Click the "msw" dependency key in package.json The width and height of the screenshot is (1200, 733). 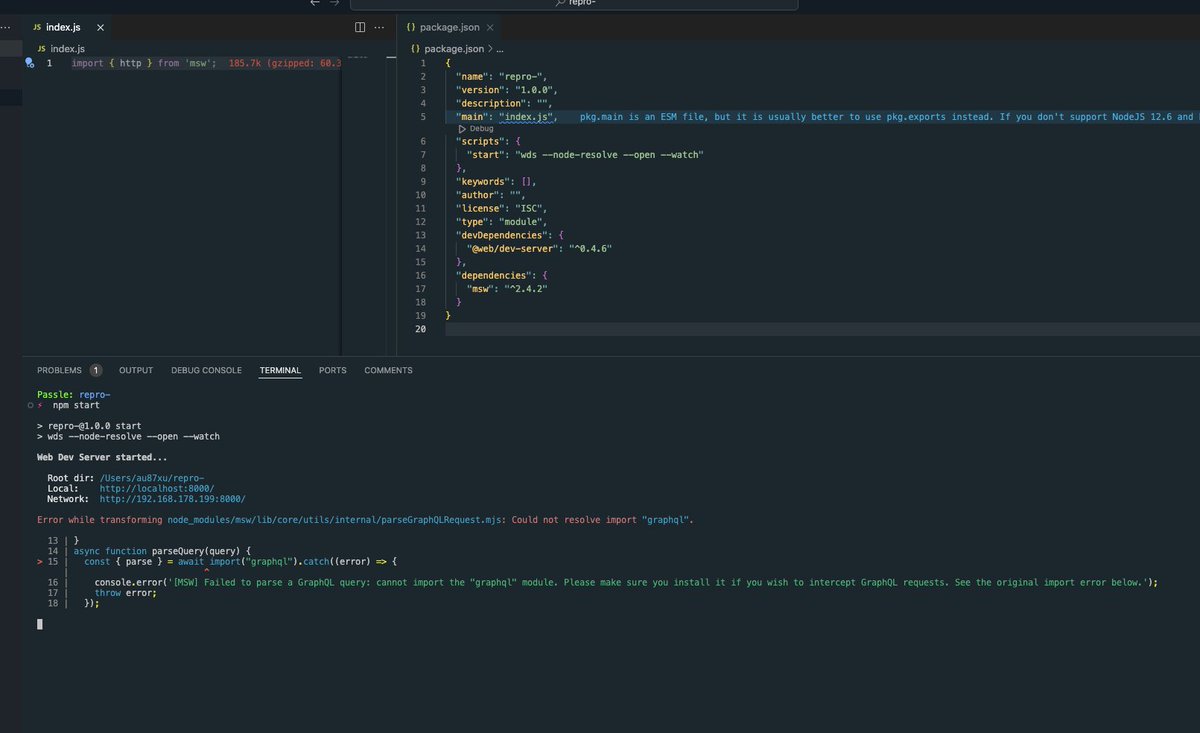pos(481,287)
